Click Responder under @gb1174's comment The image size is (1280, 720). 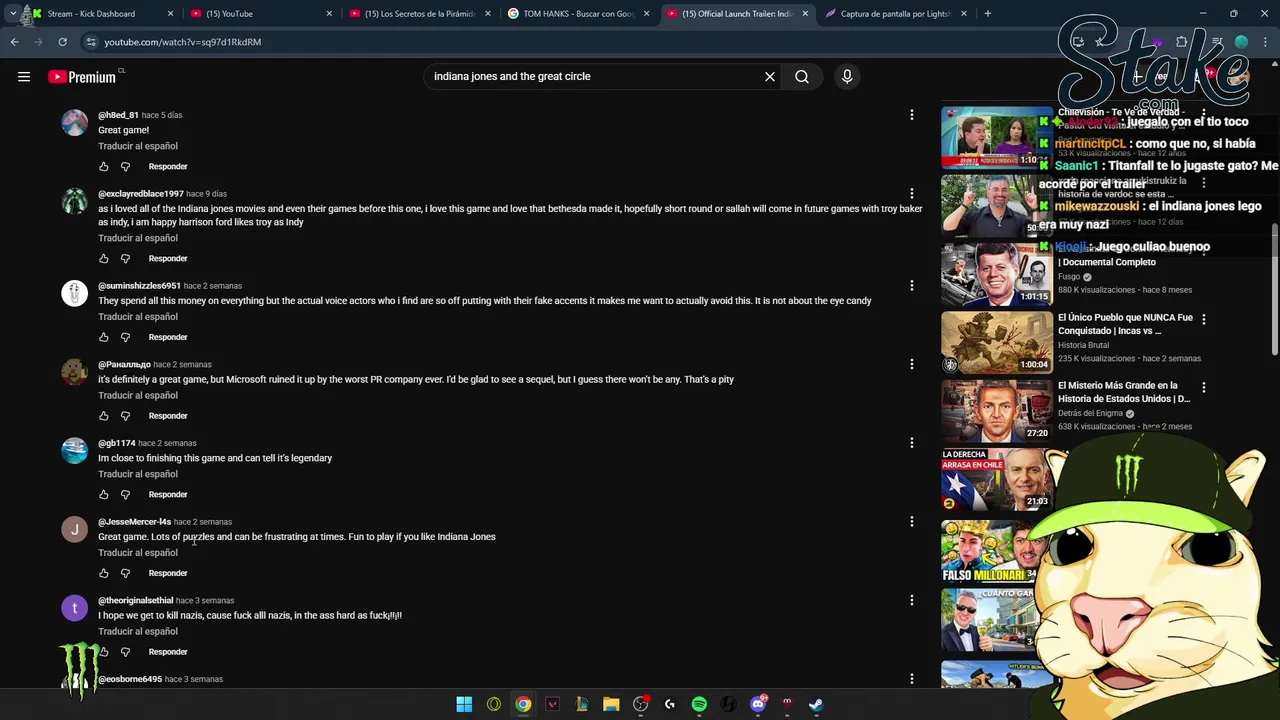tap(168, 495)
